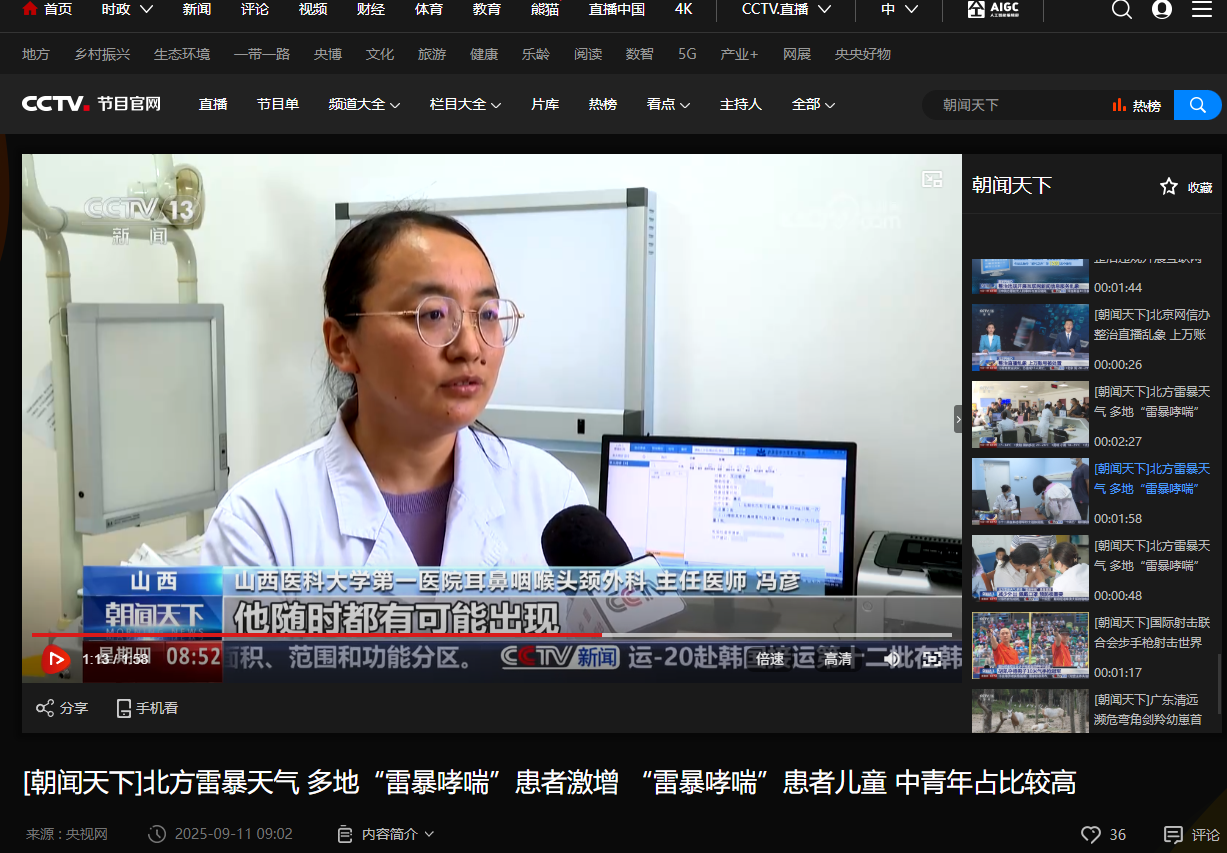Toggle picture-in-picture icon at video top right

point(932,179)
